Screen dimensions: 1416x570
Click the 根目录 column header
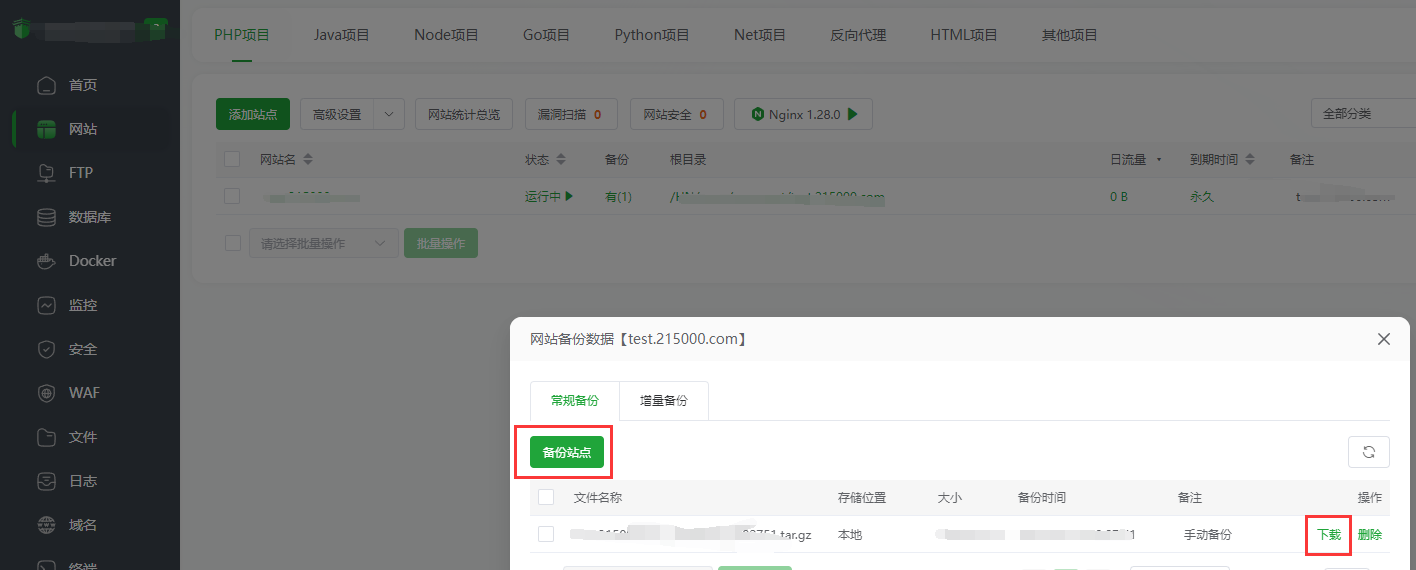tap(688, 159)
